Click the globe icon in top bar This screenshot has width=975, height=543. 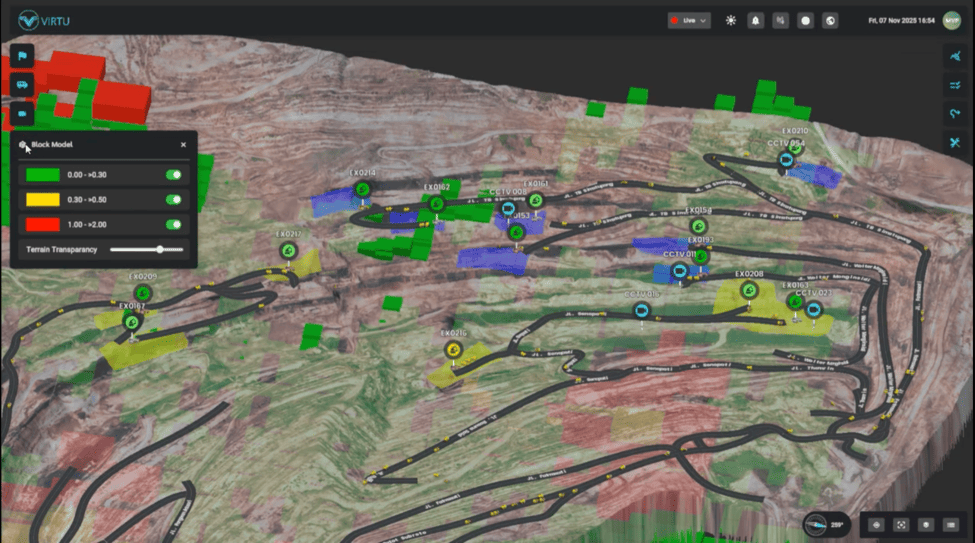click(x=829, y=20)
